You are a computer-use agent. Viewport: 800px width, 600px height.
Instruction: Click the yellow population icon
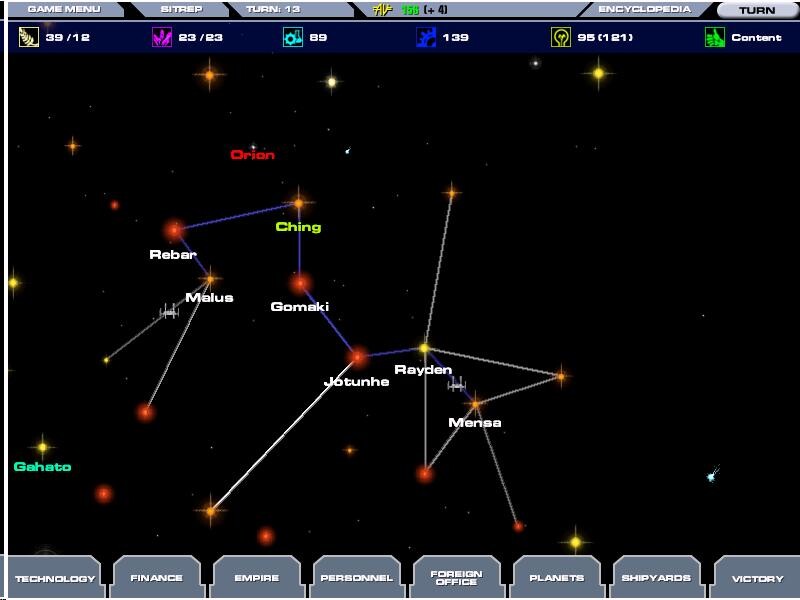click(x=560, y=38)
